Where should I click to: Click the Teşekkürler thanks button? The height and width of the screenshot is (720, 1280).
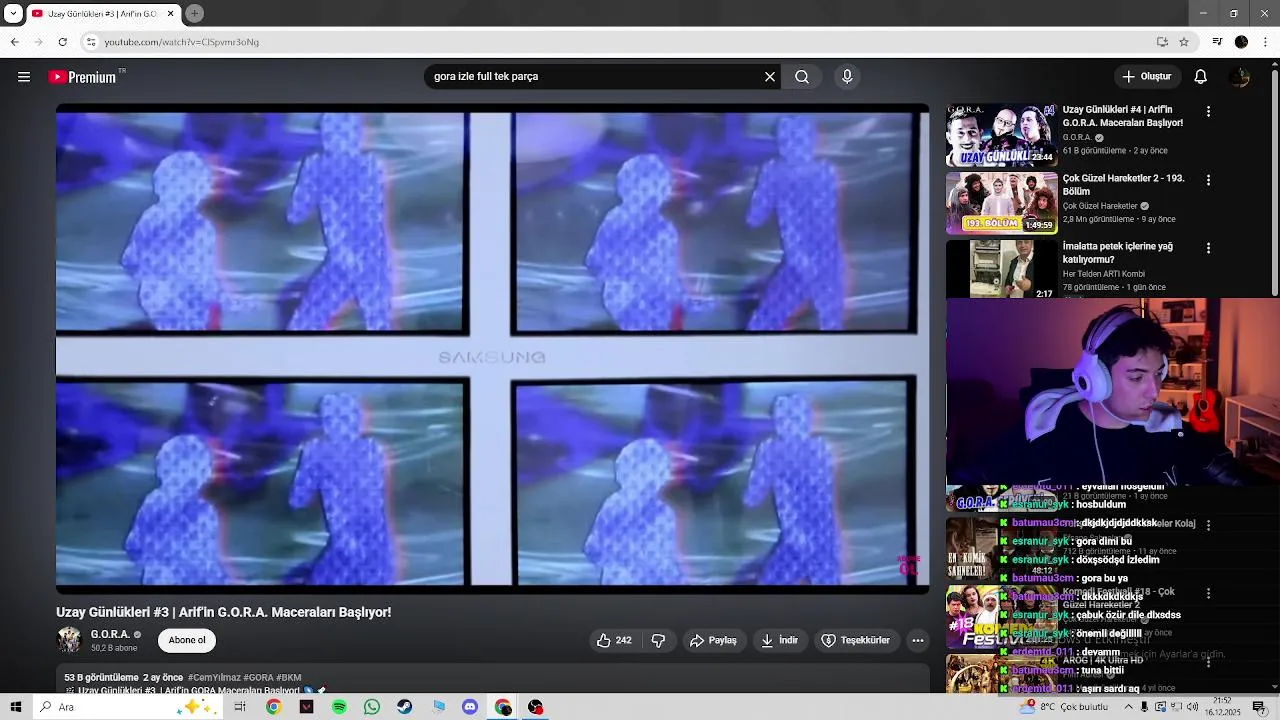pos(855,640)
